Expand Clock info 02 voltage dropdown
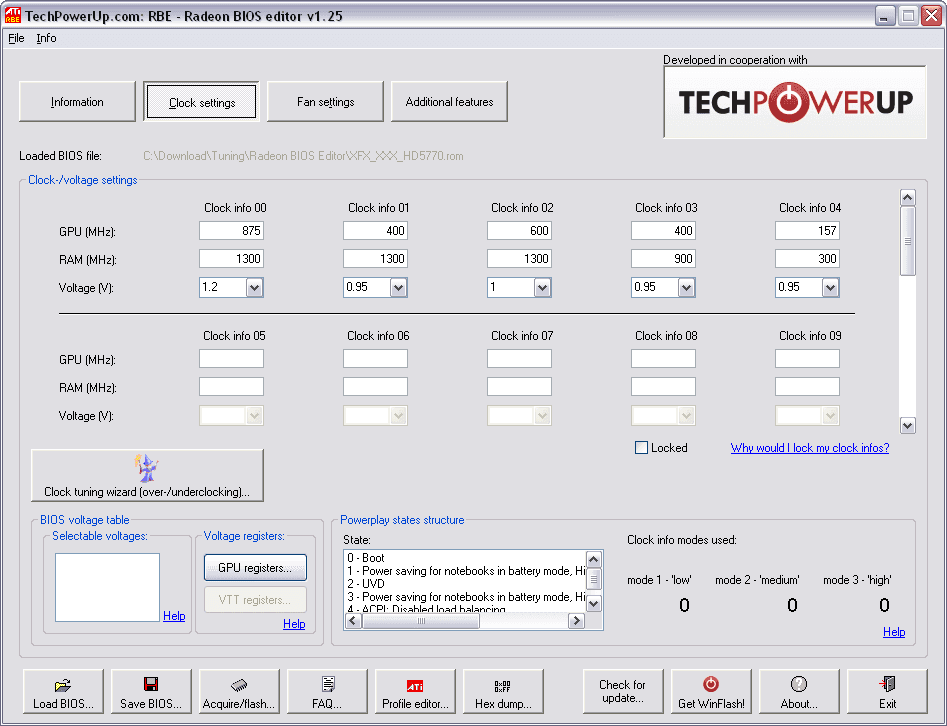This screenshot has height=726, width=947. [542, 288]
